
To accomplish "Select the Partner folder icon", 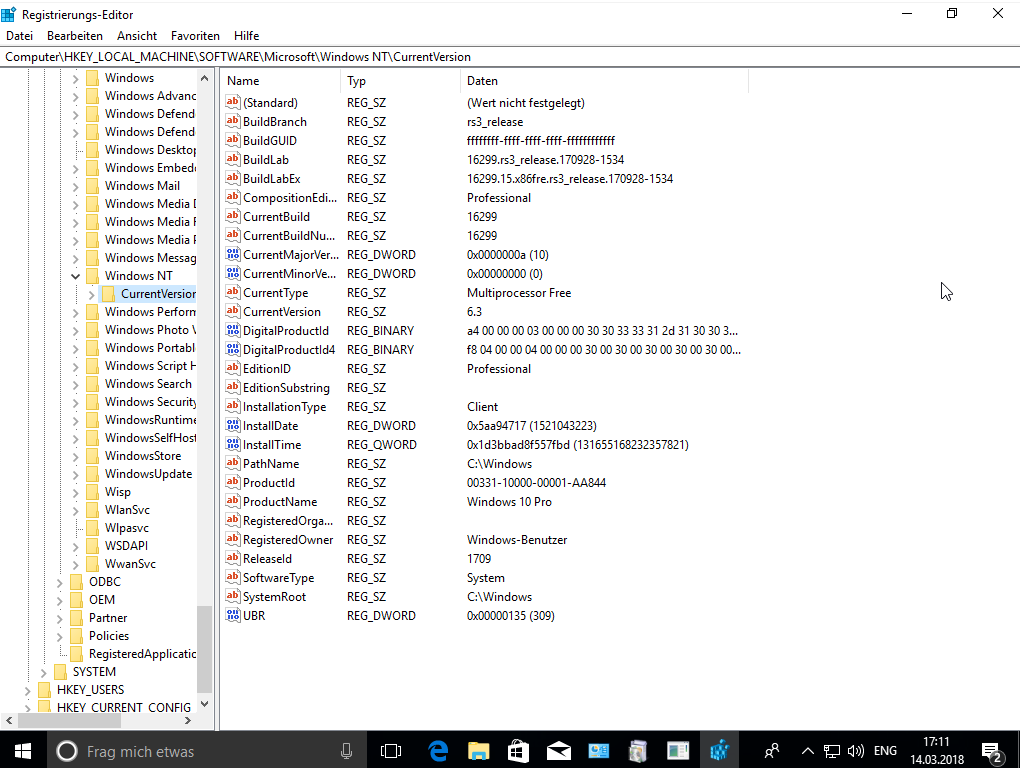I will coord(77,618).
